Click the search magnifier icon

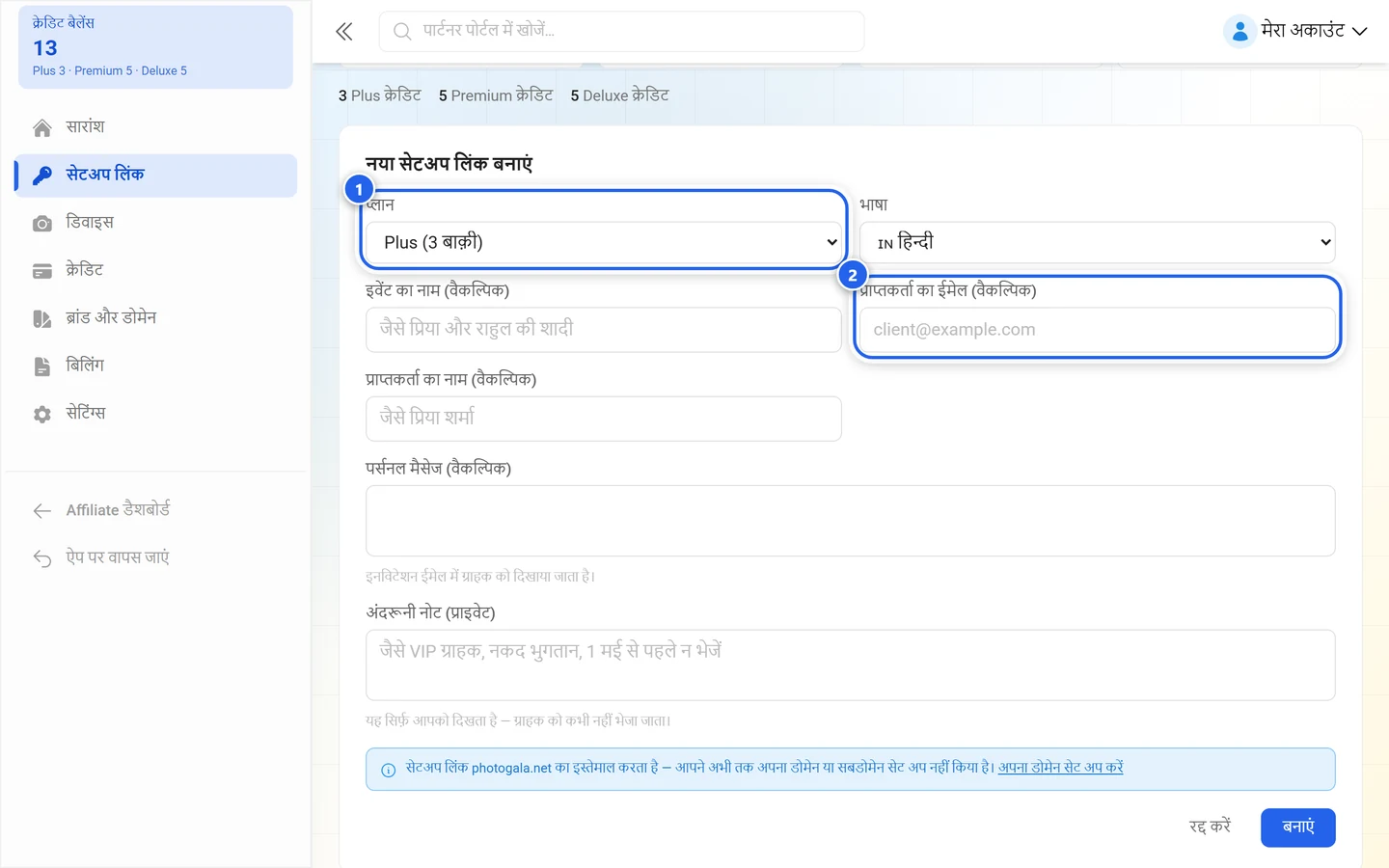click(402, 32)
